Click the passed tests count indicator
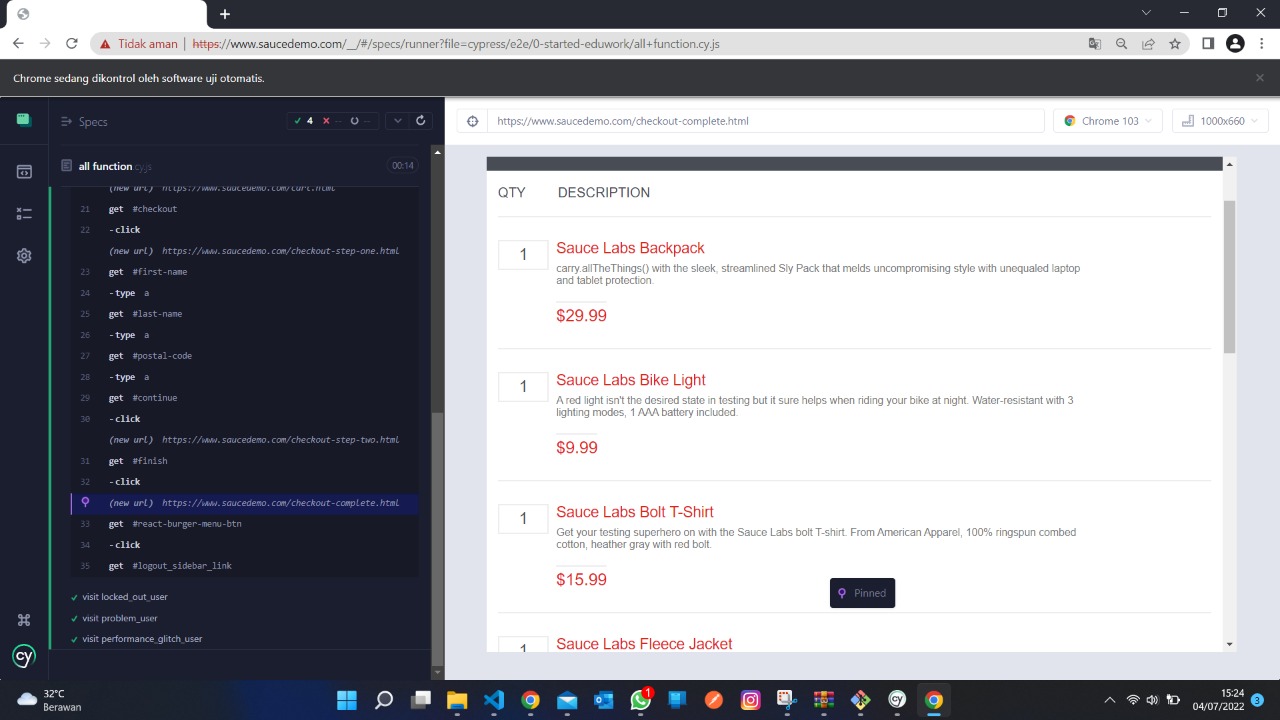Viewport: 1280px width, 720px height. click(x=303, y=121)
